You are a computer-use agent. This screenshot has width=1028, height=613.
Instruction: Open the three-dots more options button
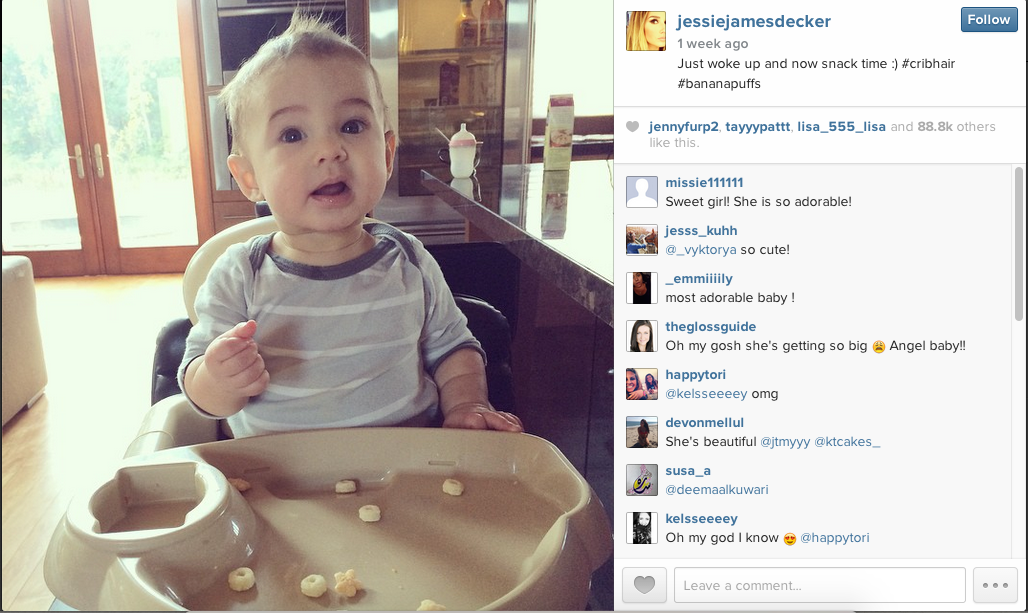click(x=995, y=585)
